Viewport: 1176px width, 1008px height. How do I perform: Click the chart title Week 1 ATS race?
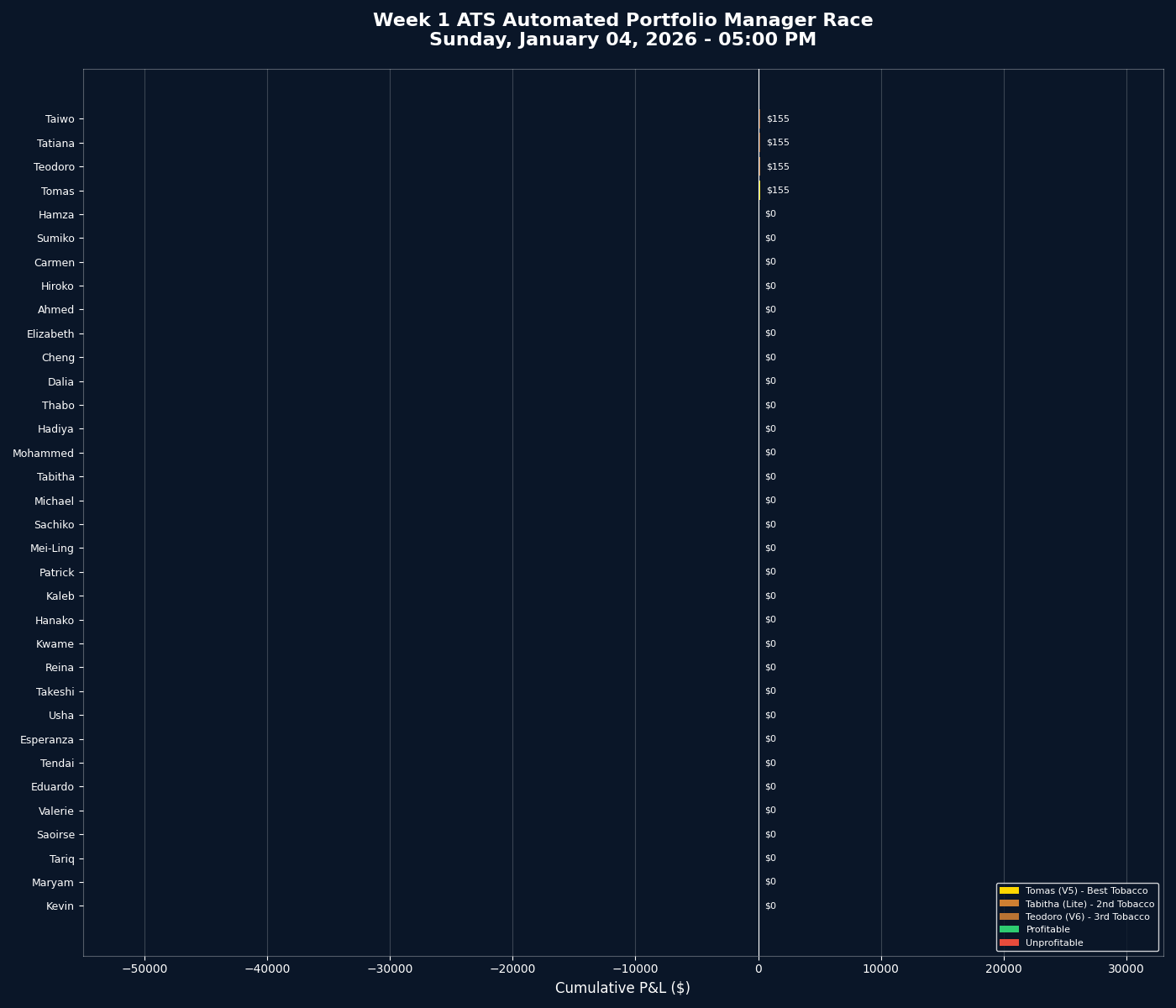point(622,19)
